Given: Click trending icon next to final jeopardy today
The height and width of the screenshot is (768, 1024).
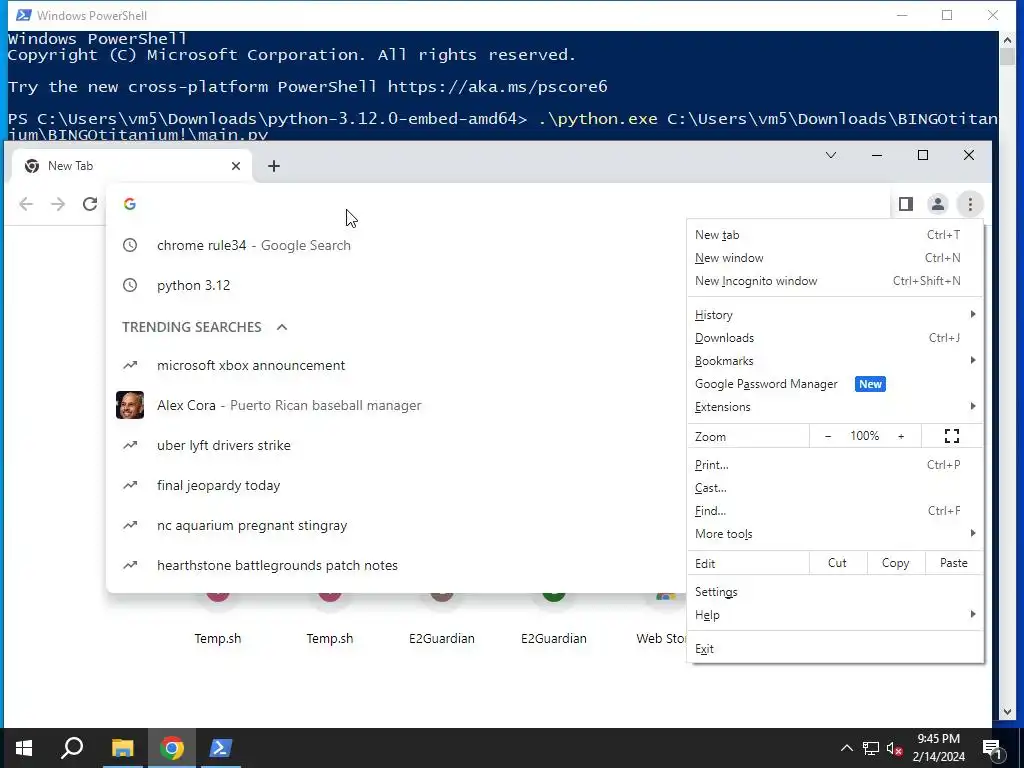Looking at the screenshot, I should (x=130, y=485).
